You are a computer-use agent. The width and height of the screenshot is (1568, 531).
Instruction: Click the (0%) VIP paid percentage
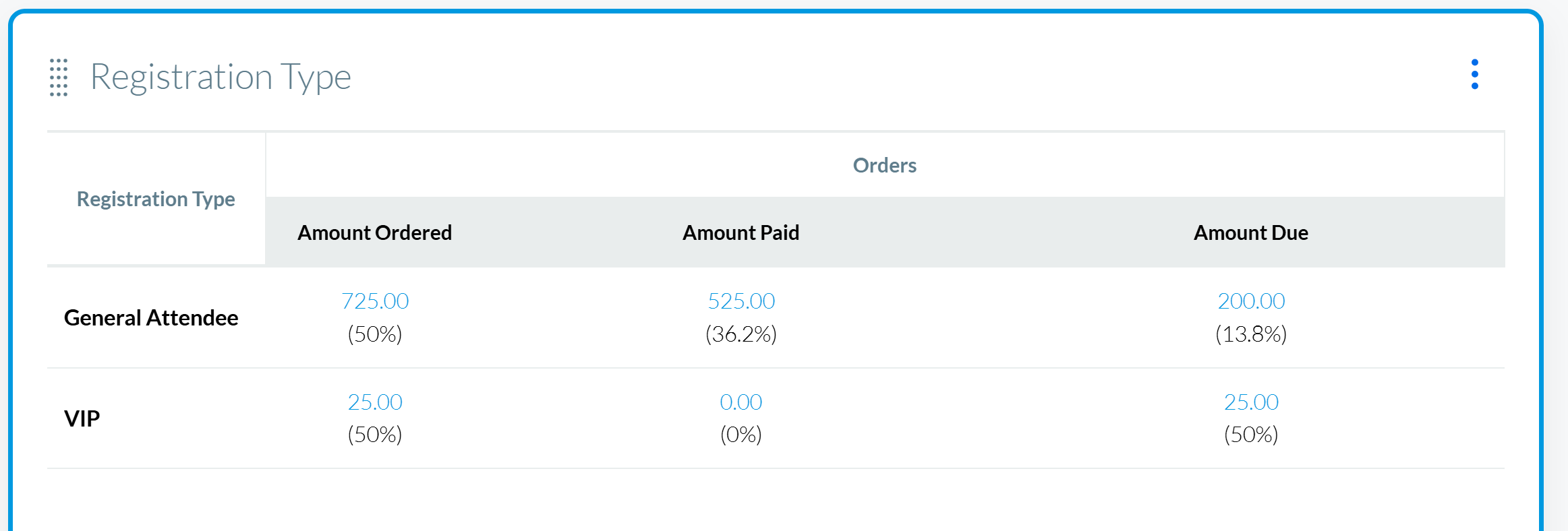[741, 434]
